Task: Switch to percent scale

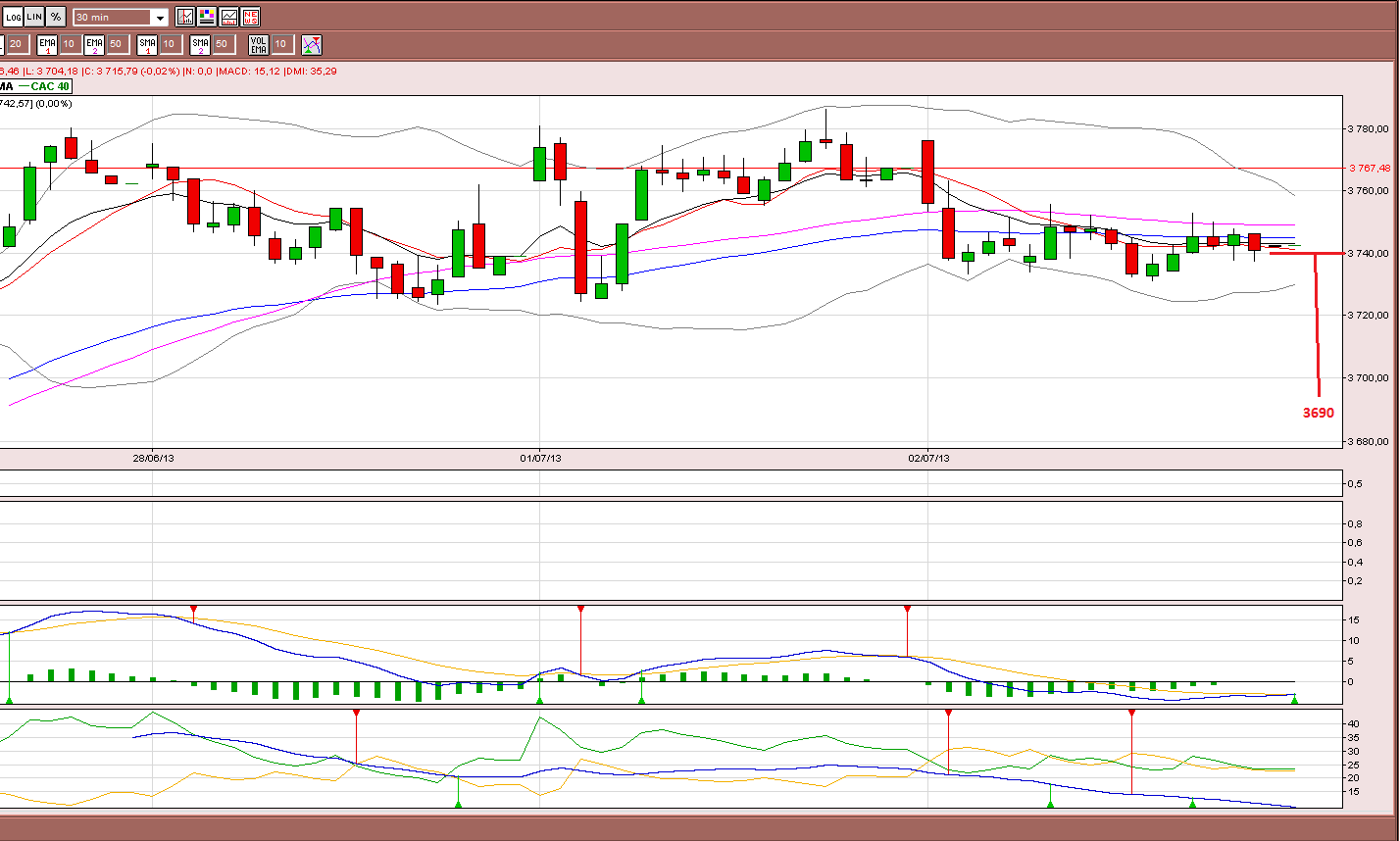Action: [56, 17]
